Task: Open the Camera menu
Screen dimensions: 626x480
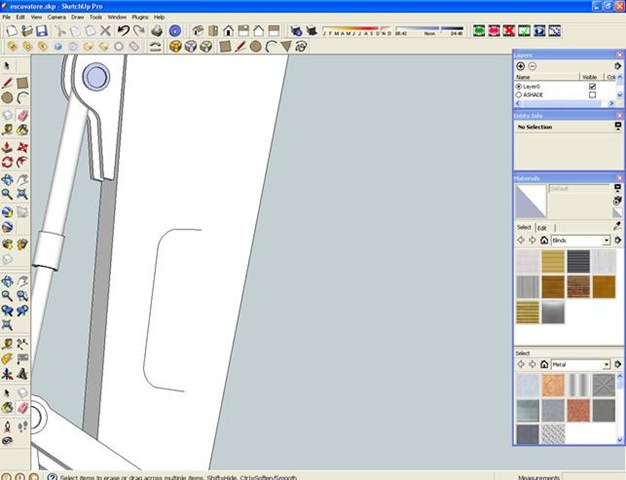Action: pos(57,17)
